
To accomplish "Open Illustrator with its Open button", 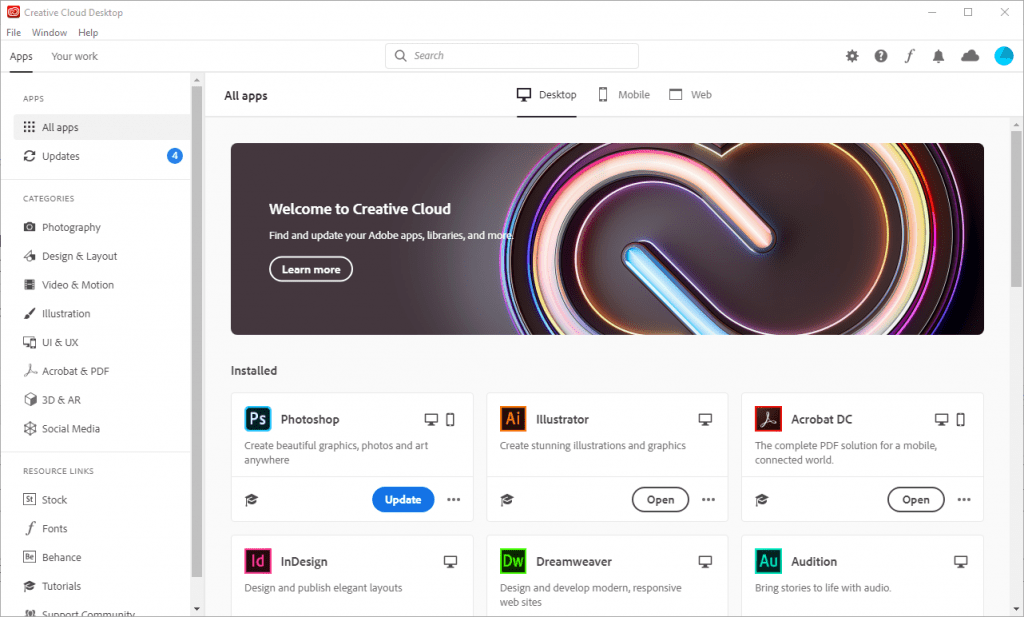I will 660,499.
